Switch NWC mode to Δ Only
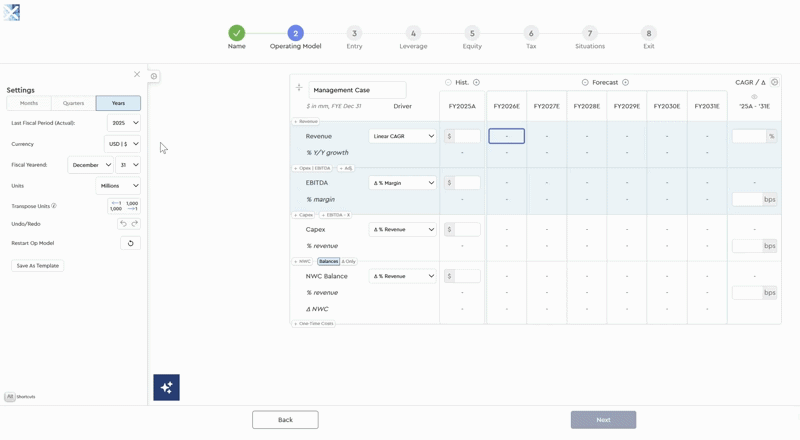Viewport: 800px width, 440px height. (x=348, y=261)
